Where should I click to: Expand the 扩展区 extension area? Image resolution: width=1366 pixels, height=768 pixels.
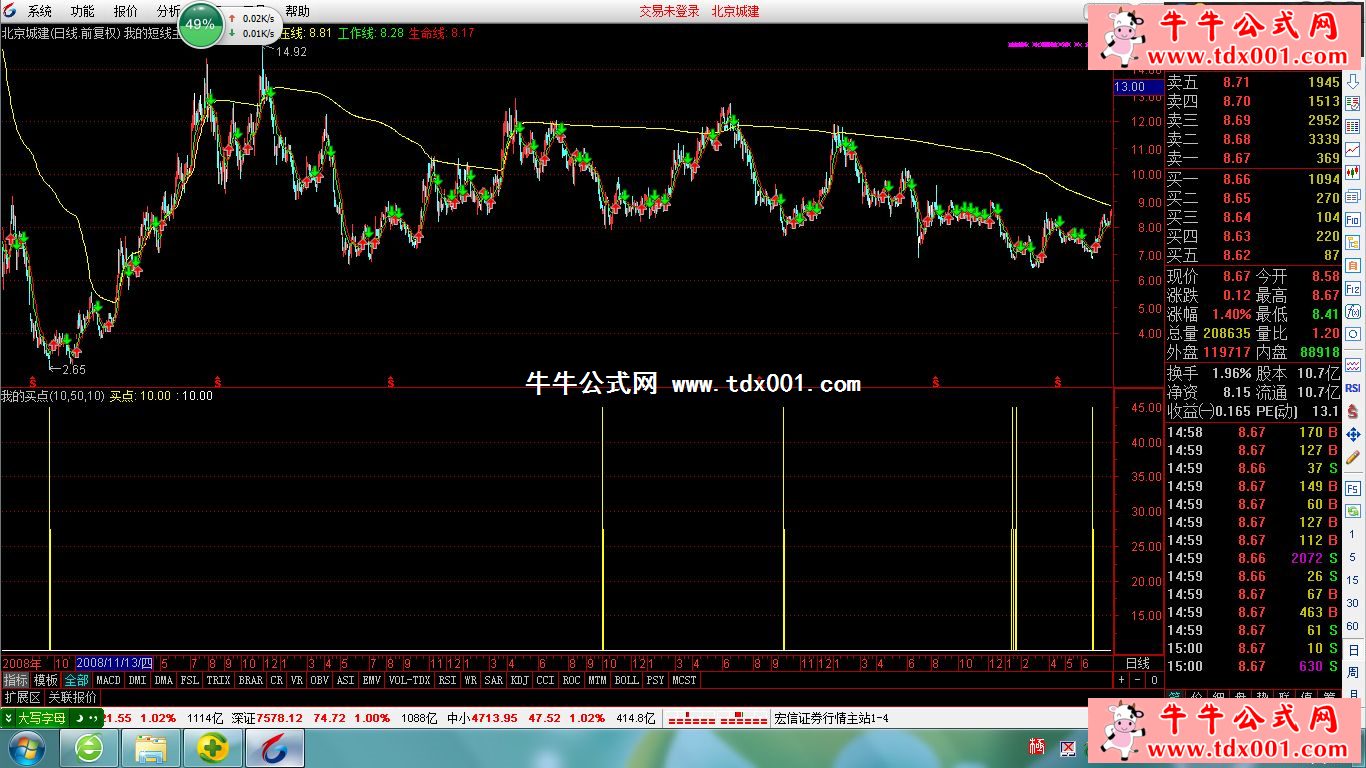tap(22, 697)
